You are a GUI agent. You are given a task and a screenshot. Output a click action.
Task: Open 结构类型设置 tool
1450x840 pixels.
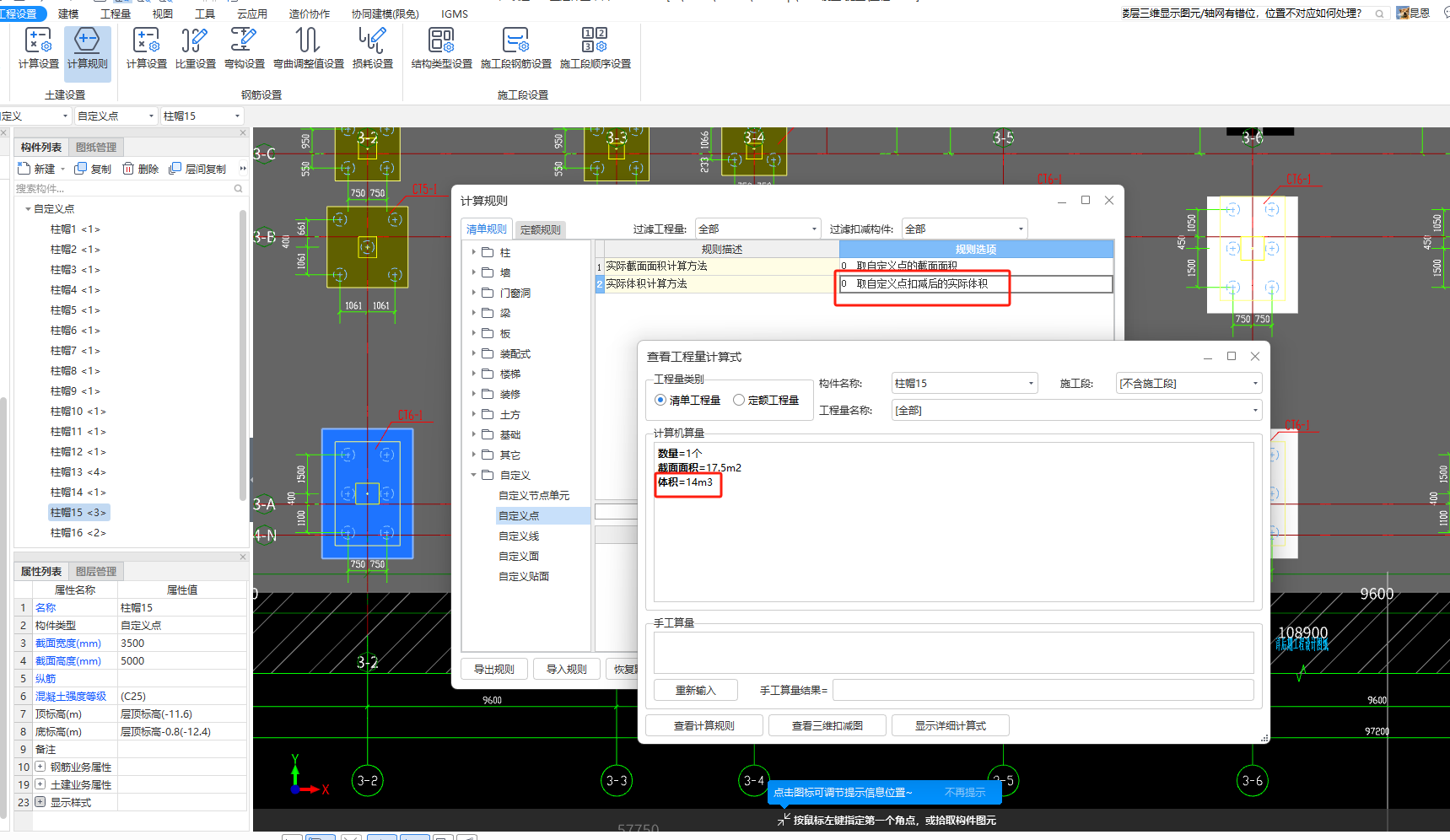point(441,48)
